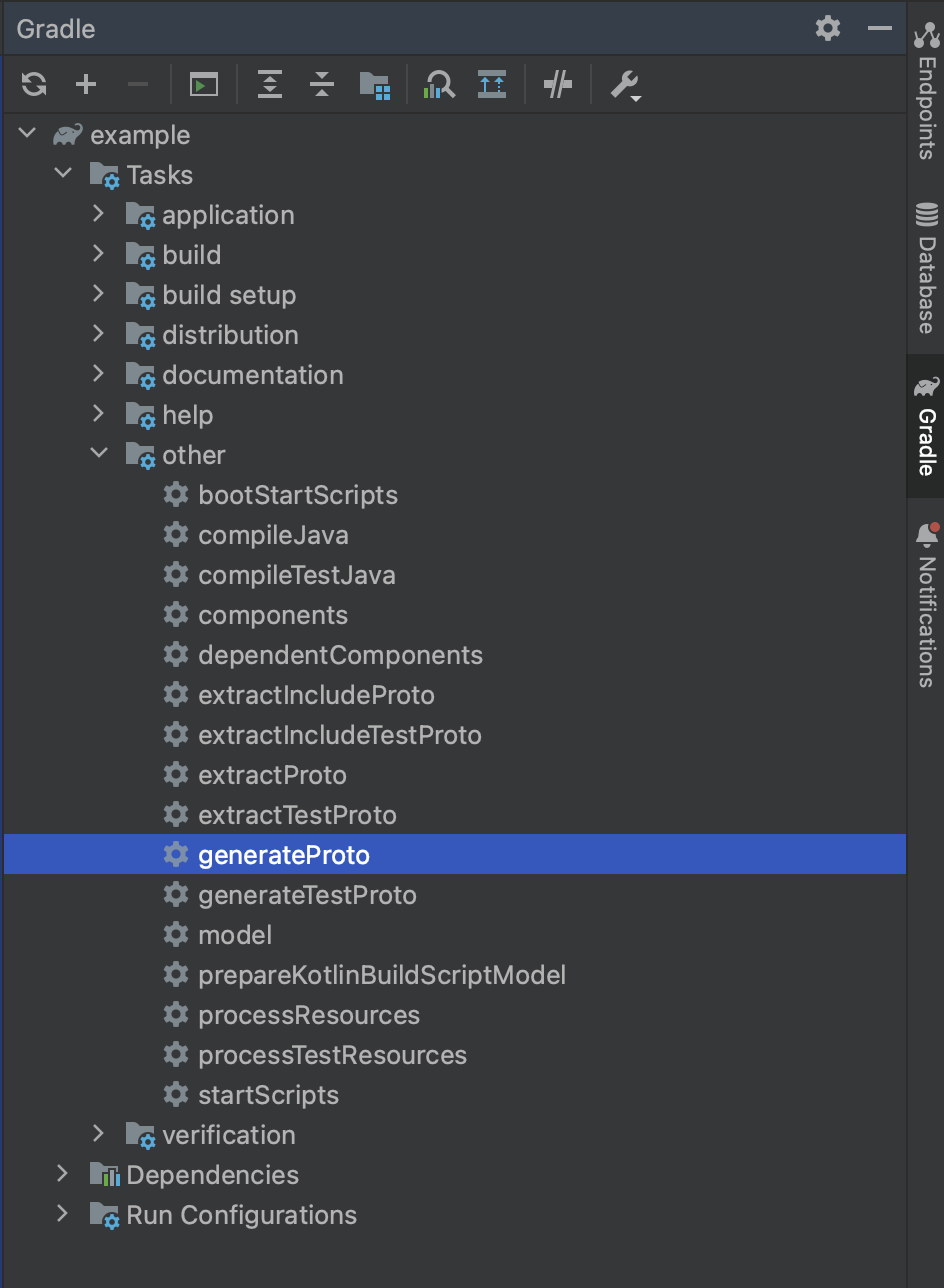Toggle the show dependencies toolbar icon
944x1288 pixels.
click(x=491, y=85)
